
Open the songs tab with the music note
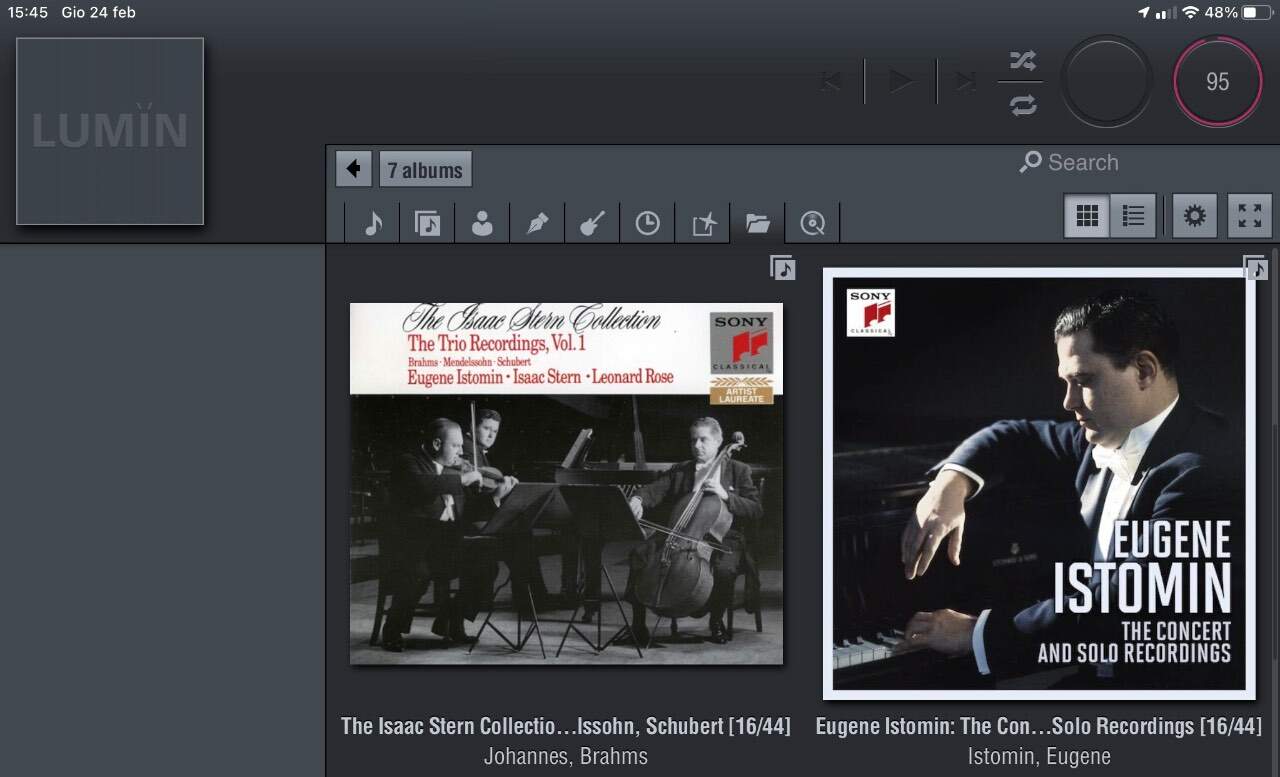pos(372,223)
